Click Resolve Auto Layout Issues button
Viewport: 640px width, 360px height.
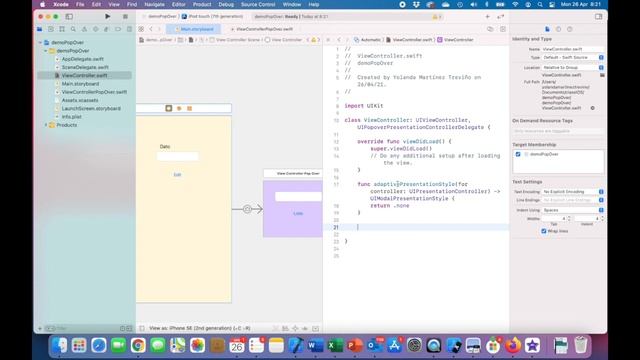304,329
